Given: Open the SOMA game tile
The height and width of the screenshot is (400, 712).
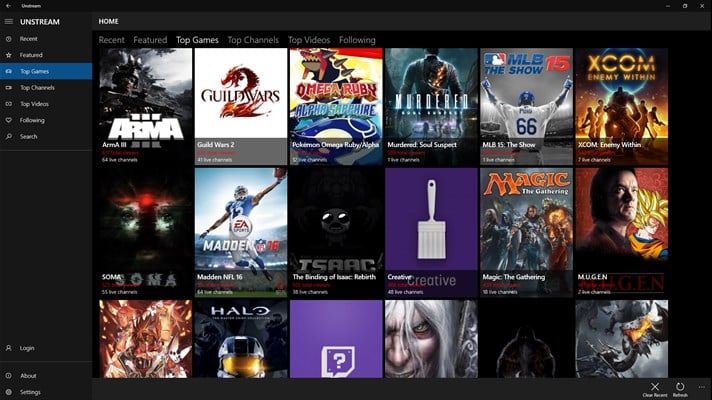Looking at the screenshot, I should pyautogui.click(x=145, y=232).
